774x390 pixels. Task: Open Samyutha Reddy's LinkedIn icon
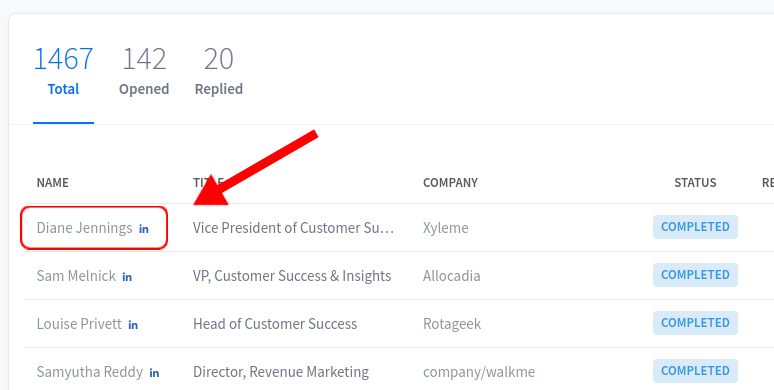(x=154, y=373)
